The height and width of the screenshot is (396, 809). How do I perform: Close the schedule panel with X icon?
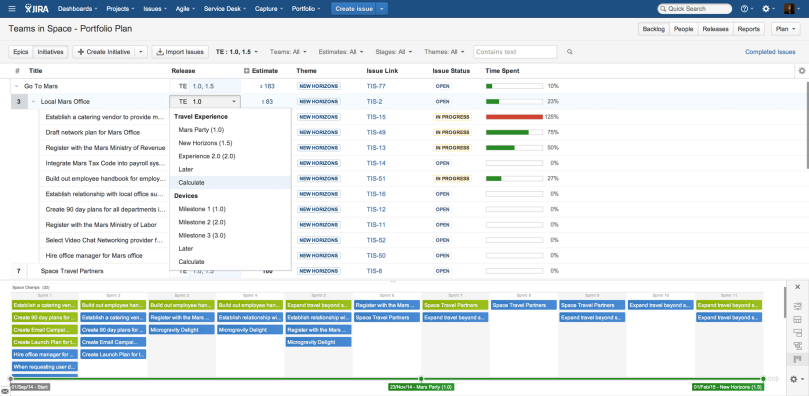(798, 287)
